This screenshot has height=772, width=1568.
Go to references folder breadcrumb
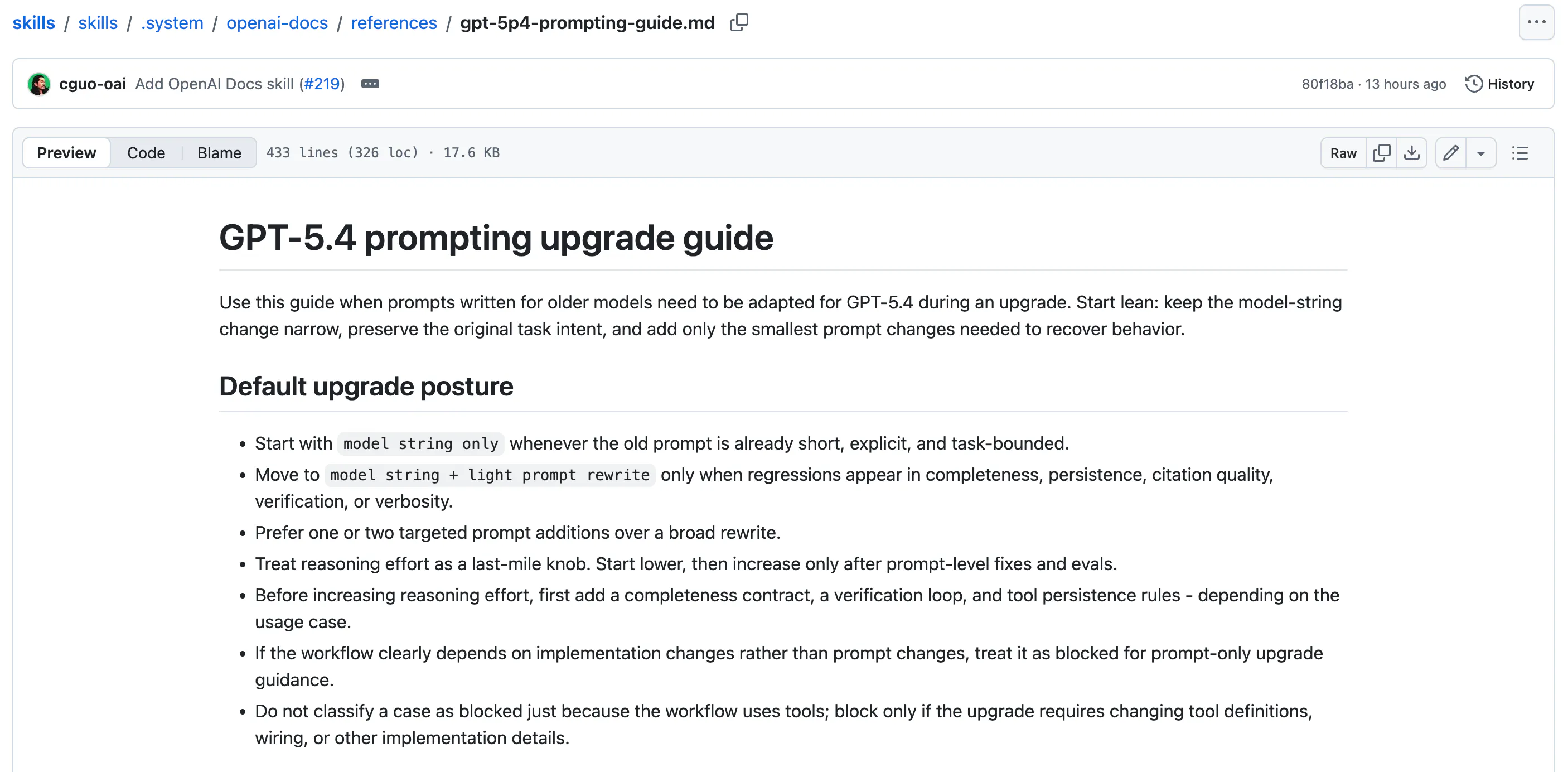coord(394,22)
